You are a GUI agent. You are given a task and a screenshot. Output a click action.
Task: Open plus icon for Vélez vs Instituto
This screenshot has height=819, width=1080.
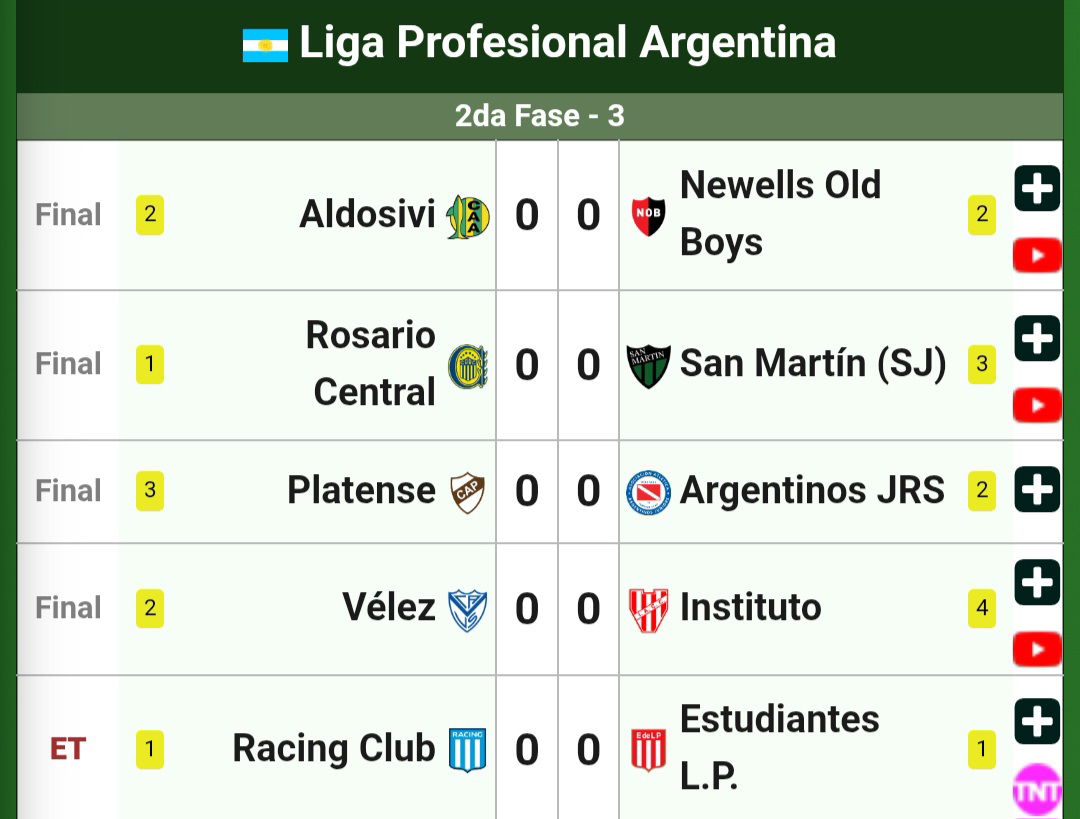click(1037, 582)
